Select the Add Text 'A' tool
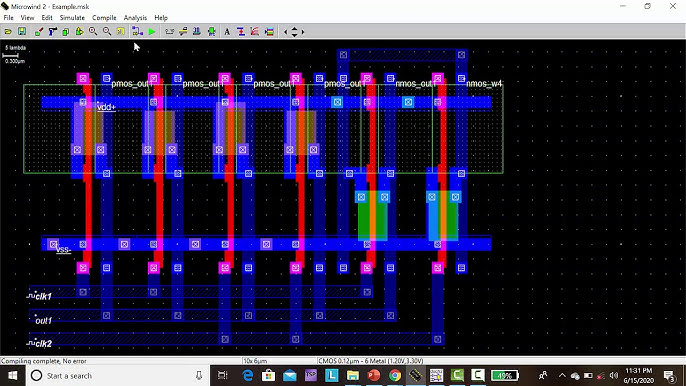Viewport: 686px width, 386px height. coord(227,32)
